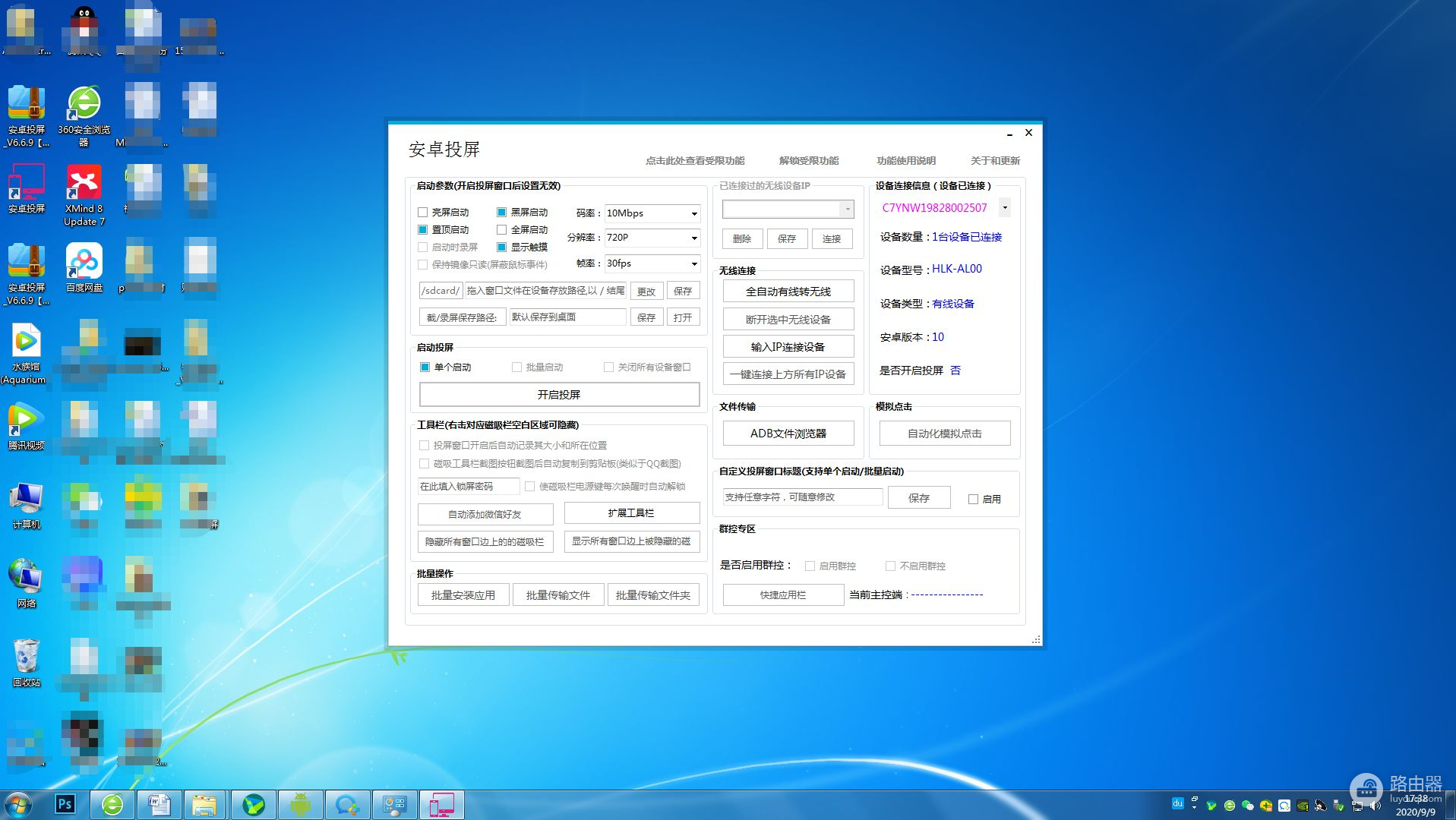Open 功能使用说明 menu item
The height and width of the screenshot is (820, 1456).
tap(905, 161)
